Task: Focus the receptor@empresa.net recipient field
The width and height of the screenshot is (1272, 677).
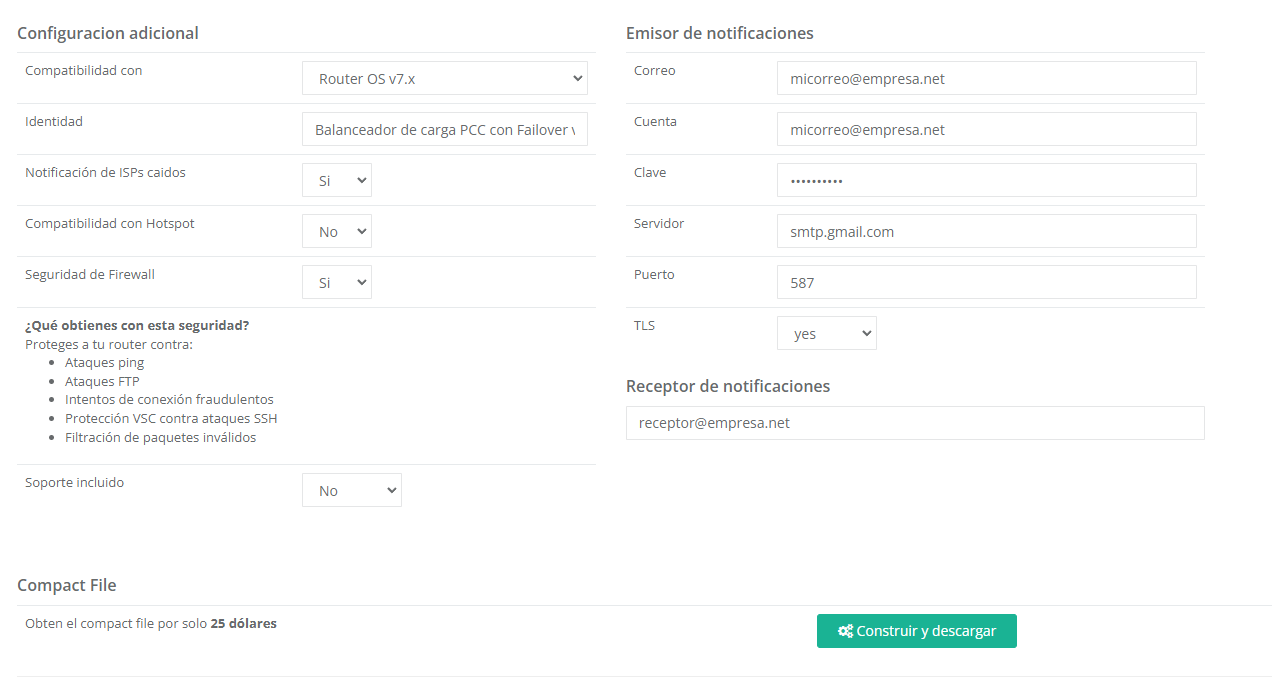Action: 914,423
